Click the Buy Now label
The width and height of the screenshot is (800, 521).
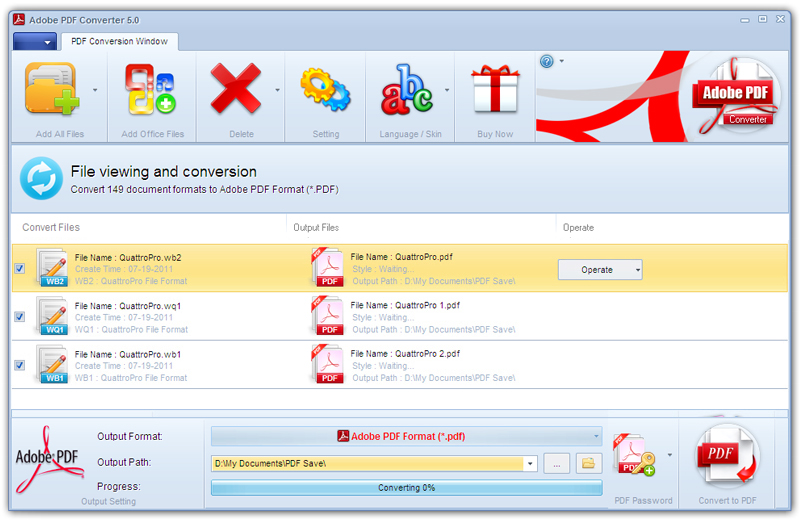click(495, 134)
